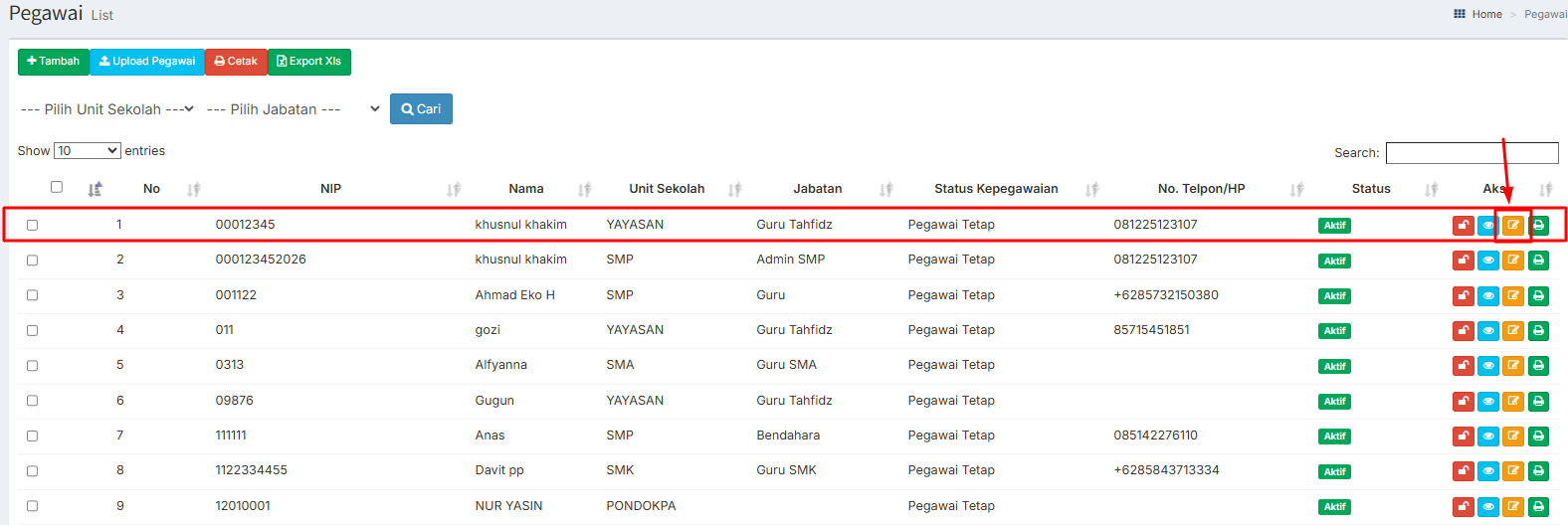
Task: Click phone number +6285843713334
Action: 1166,470
